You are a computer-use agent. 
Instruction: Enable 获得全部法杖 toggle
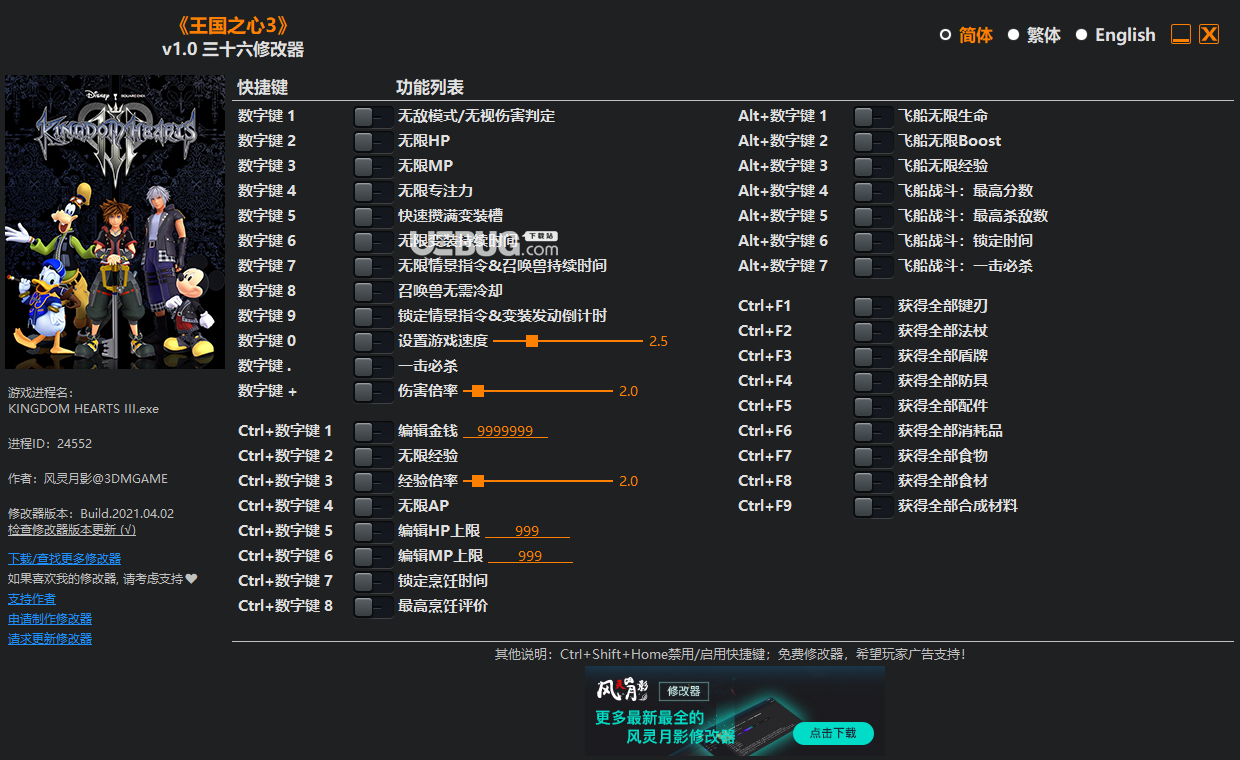pos(874,331)
